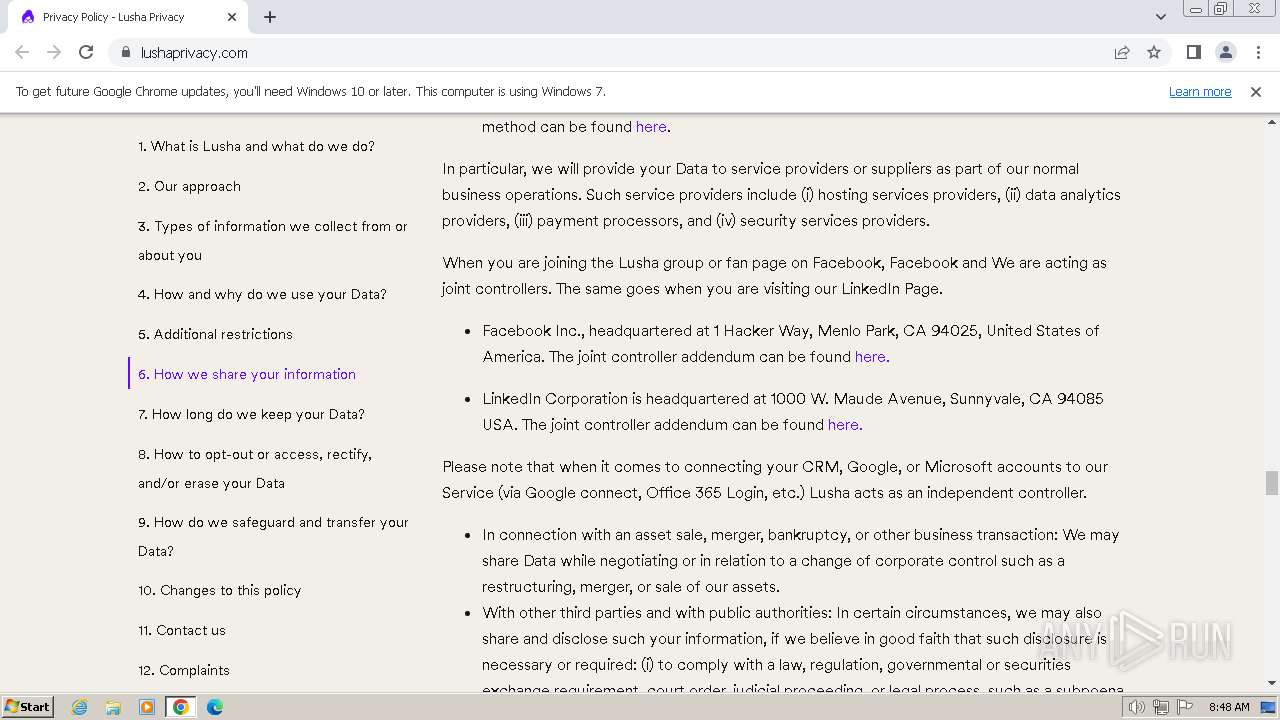Click the lock site info icon
The height and width of the screenshot is (720, 1280).
125,52
